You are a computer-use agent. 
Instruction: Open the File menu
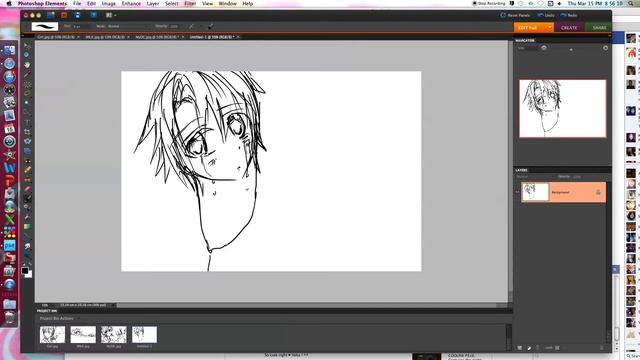(77, 3)
